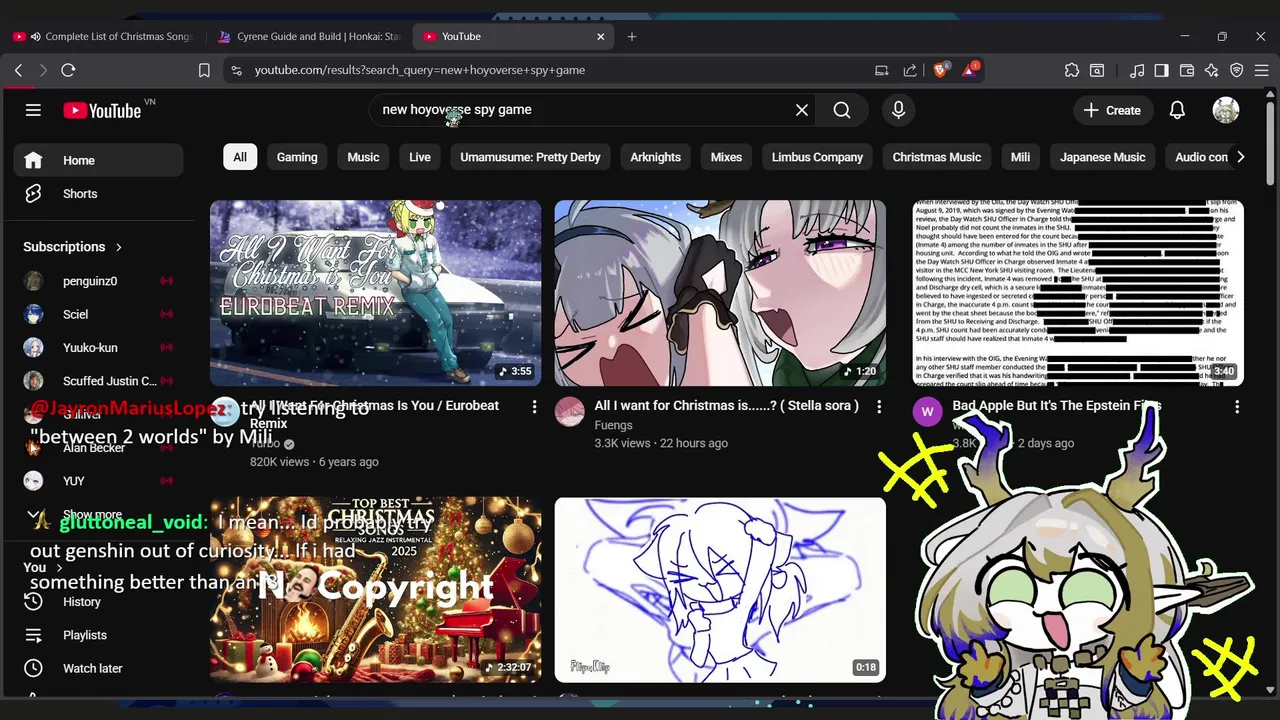The height and width of the screenshot is (720, 1280).
Task: Start voice search with microphone
Action: coord(898,110)
